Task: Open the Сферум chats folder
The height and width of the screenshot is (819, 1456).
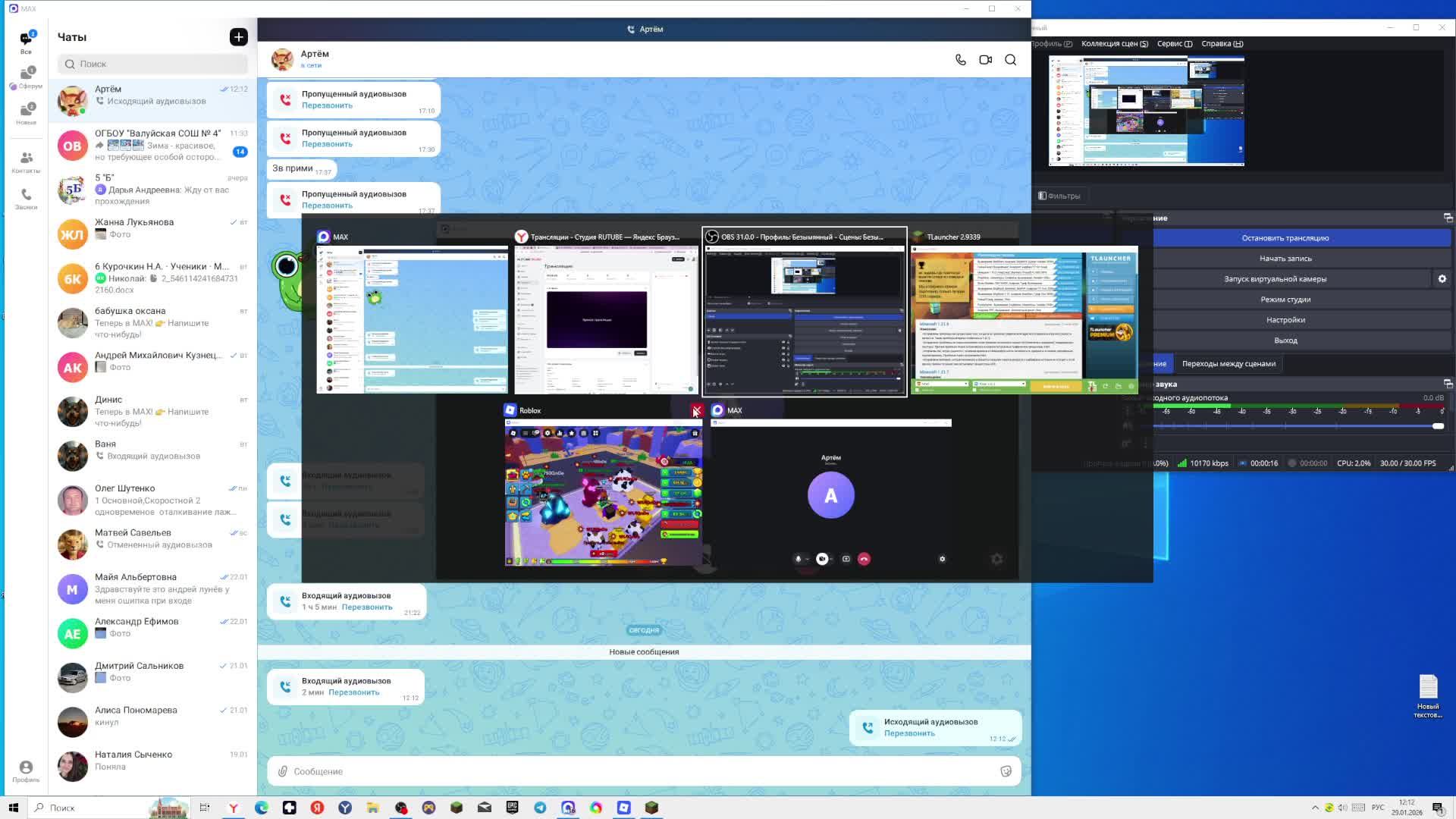Action: click(27, 77)
